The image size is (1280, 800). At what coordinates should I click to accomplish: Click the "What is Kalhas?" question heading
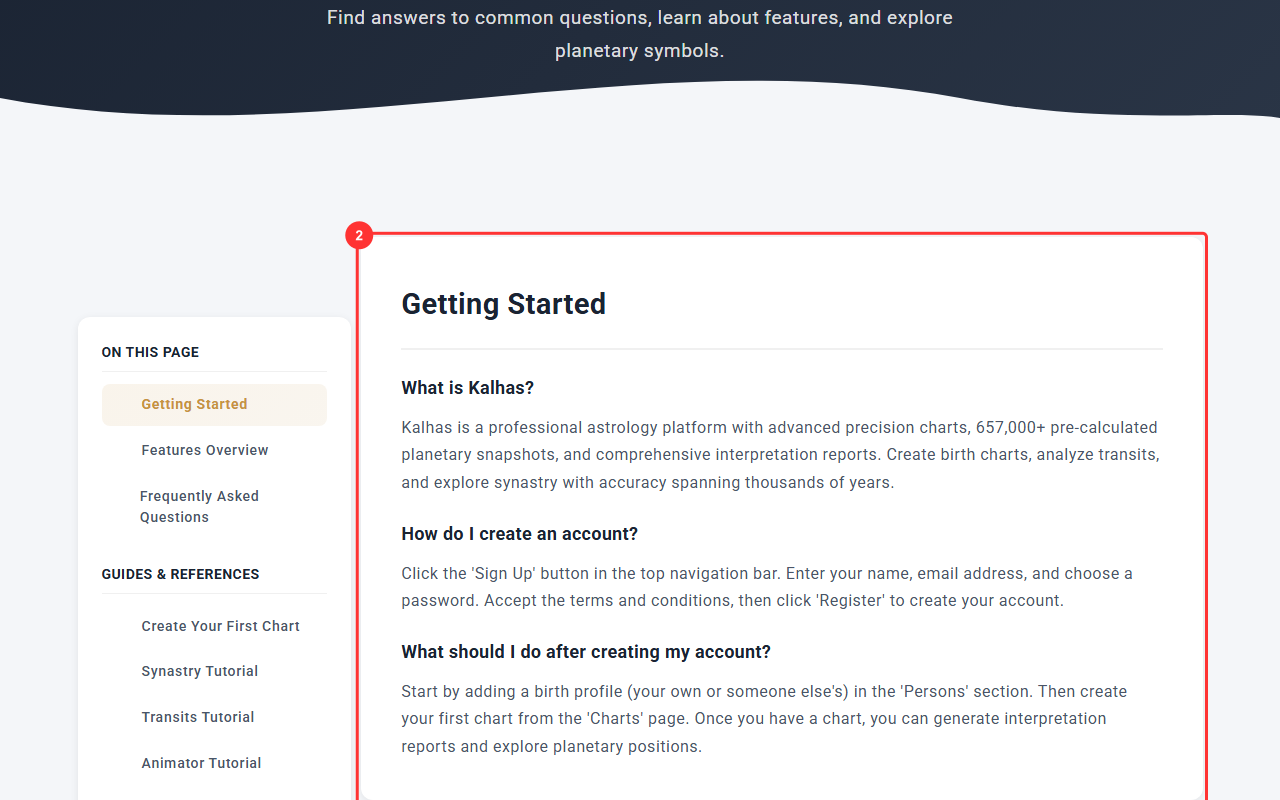468,388
